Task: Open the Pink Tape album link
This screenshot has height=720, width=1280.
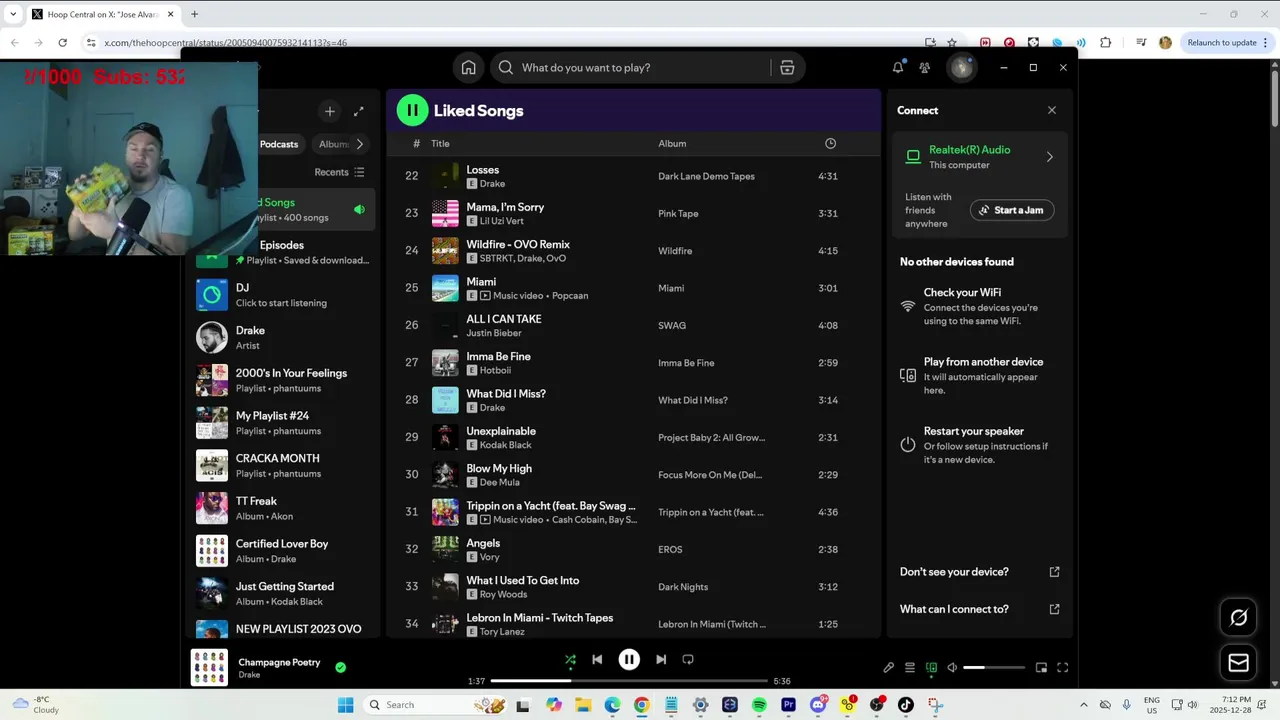Action: pos(678,214)
